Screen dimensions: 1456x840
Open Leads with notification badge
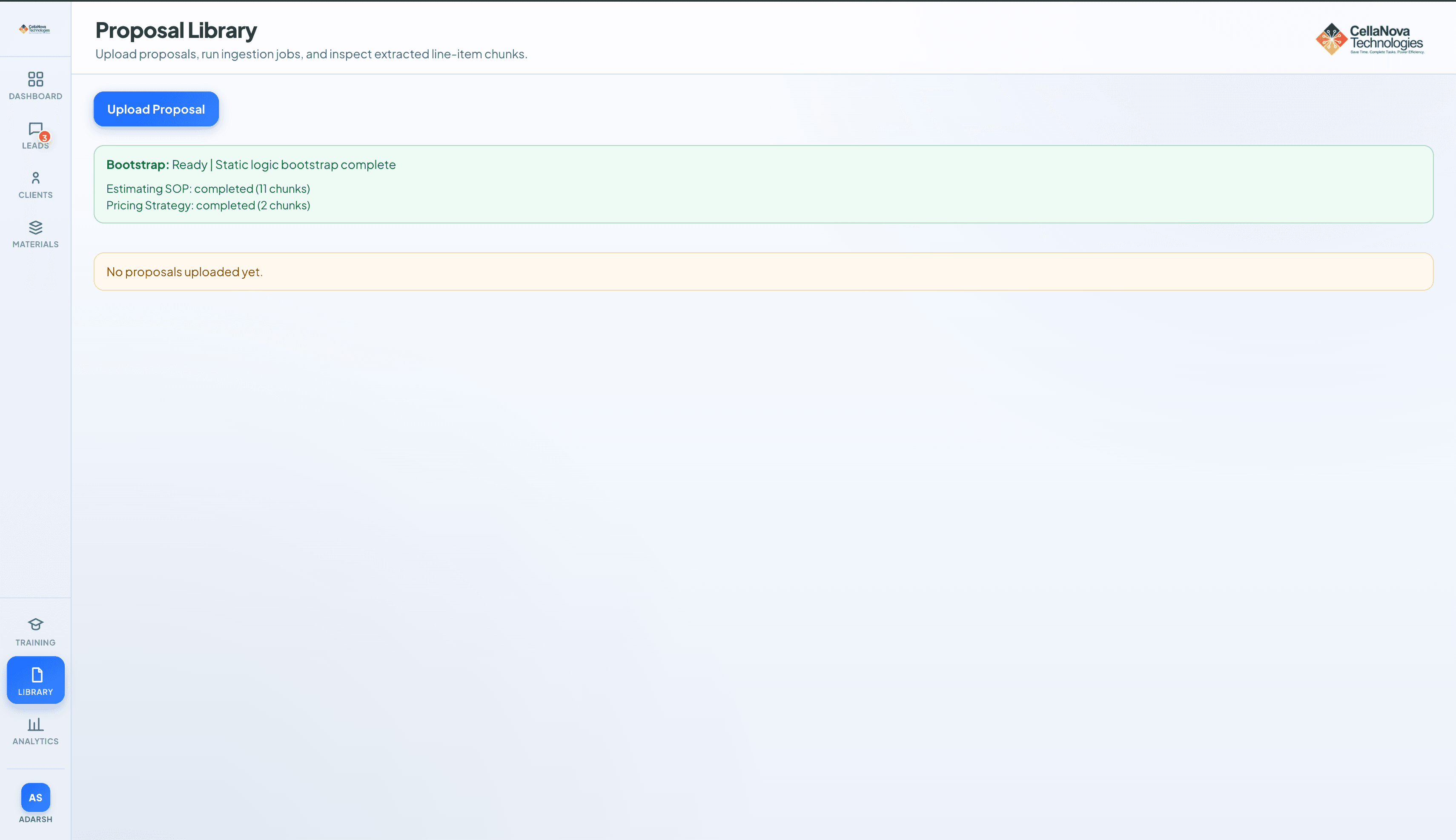35,136
